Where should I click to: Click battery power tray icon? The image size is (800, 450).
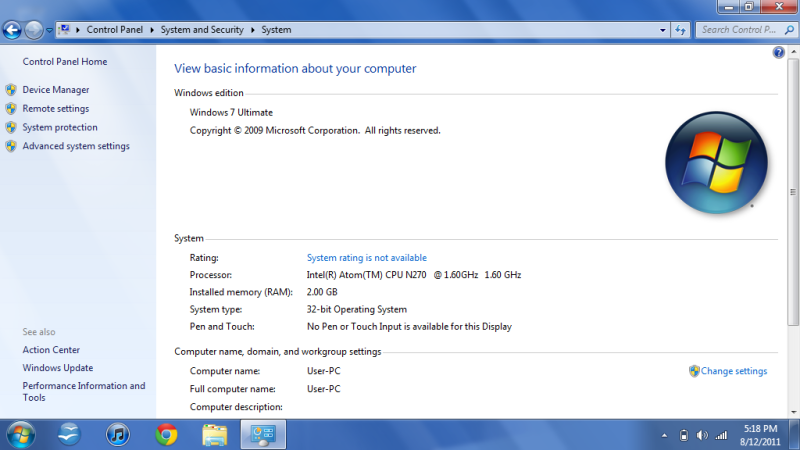pyautogui.click(x=684, y=435)
